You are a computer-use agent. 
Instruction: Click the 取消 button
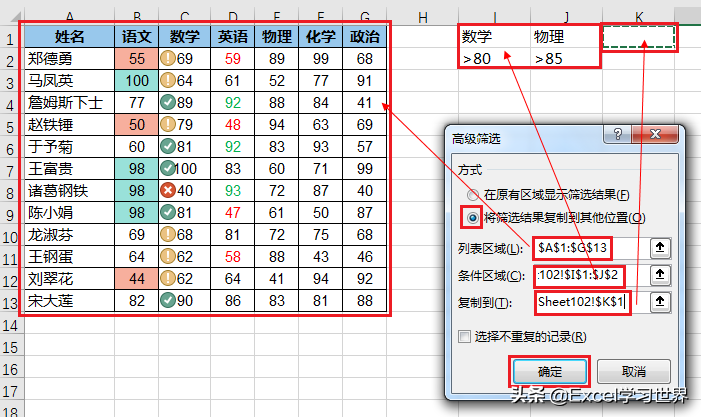[x=633, y=371]
